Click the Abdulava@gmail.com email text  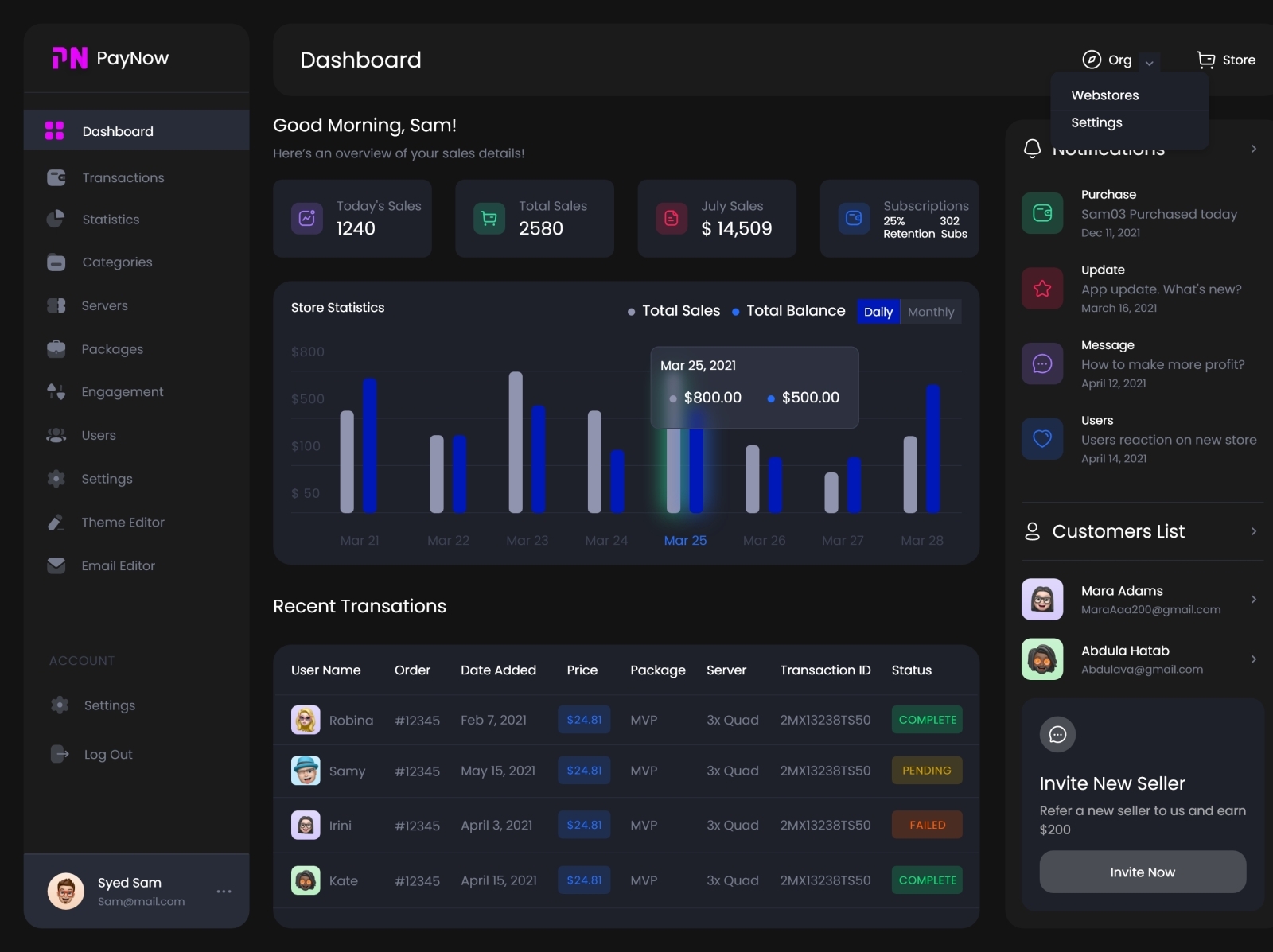coord(1142,669)
